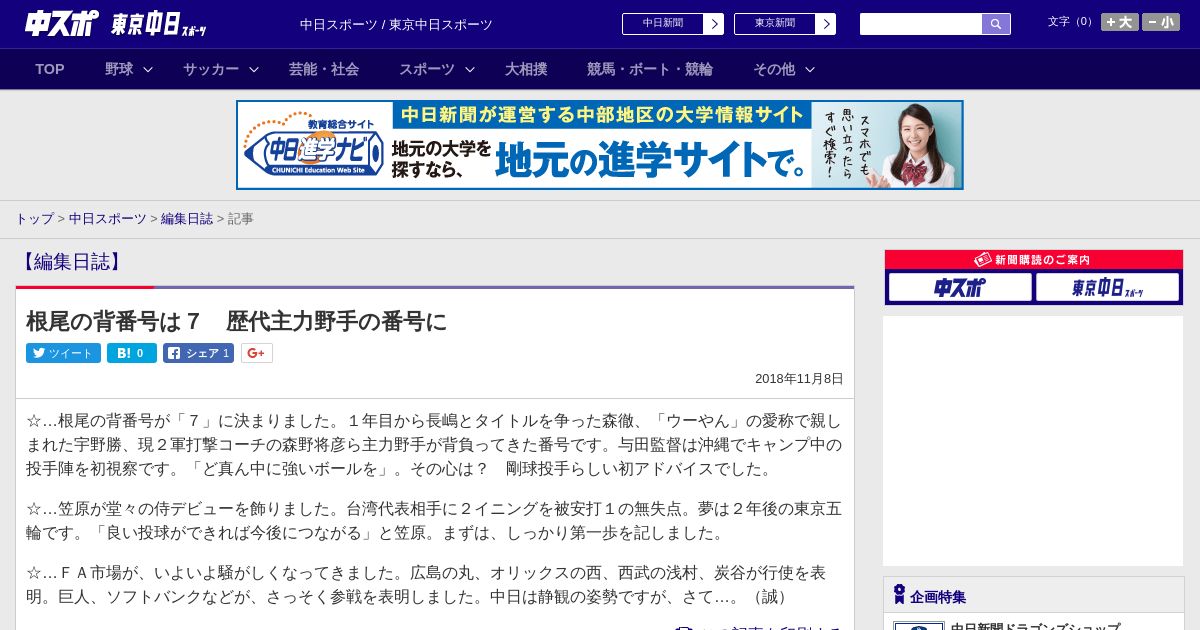
Task: Expand the サッカー dropdown chevron
Action: tap(254, 69)
